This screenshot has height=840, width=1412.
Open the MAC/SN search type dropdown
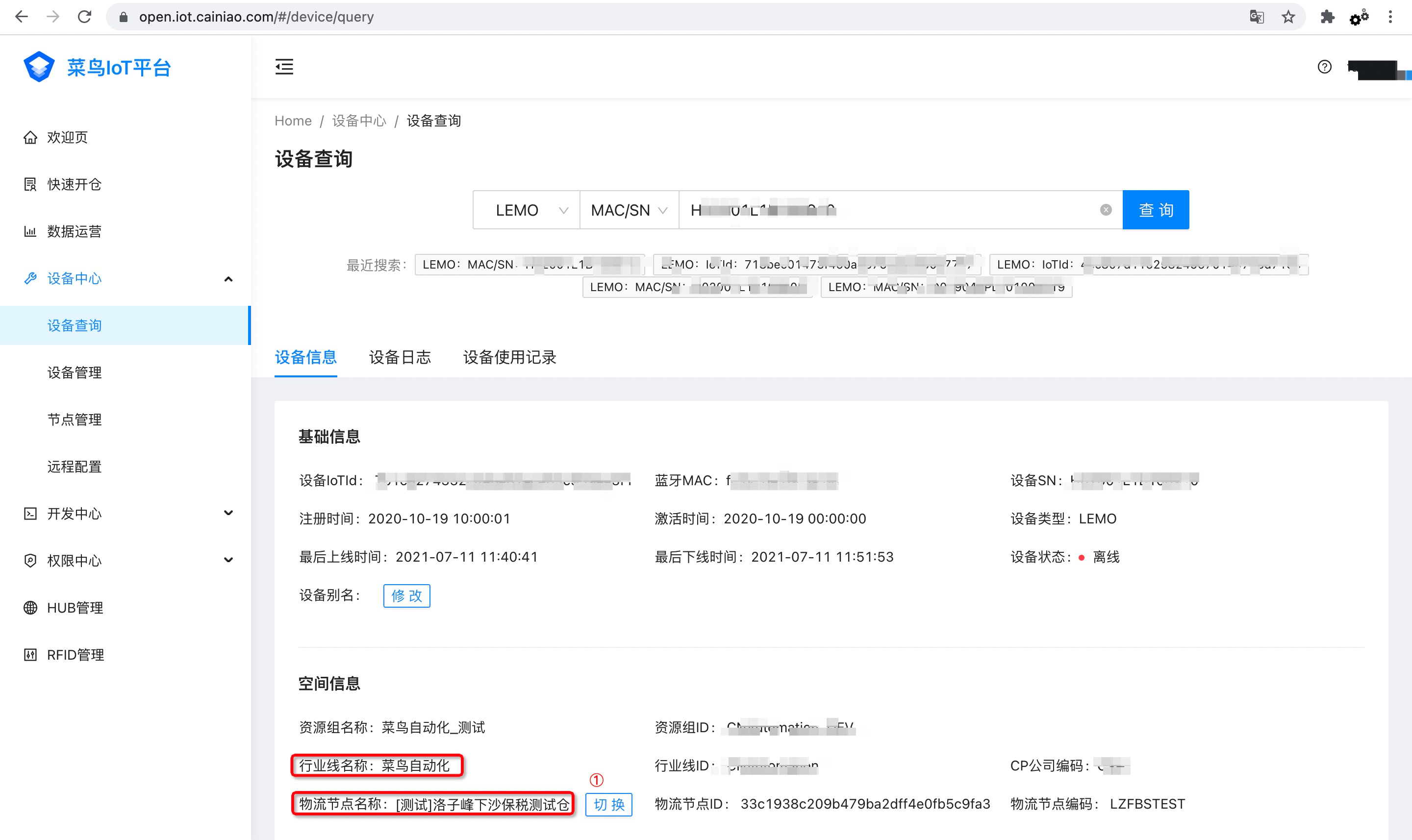pyautogui.click(x=629, y=210)
